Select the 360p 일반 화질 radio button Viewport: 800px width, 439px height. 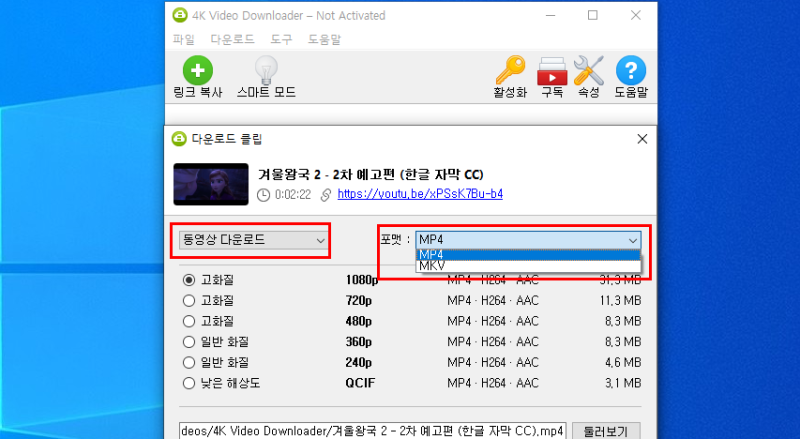[189, 342]
